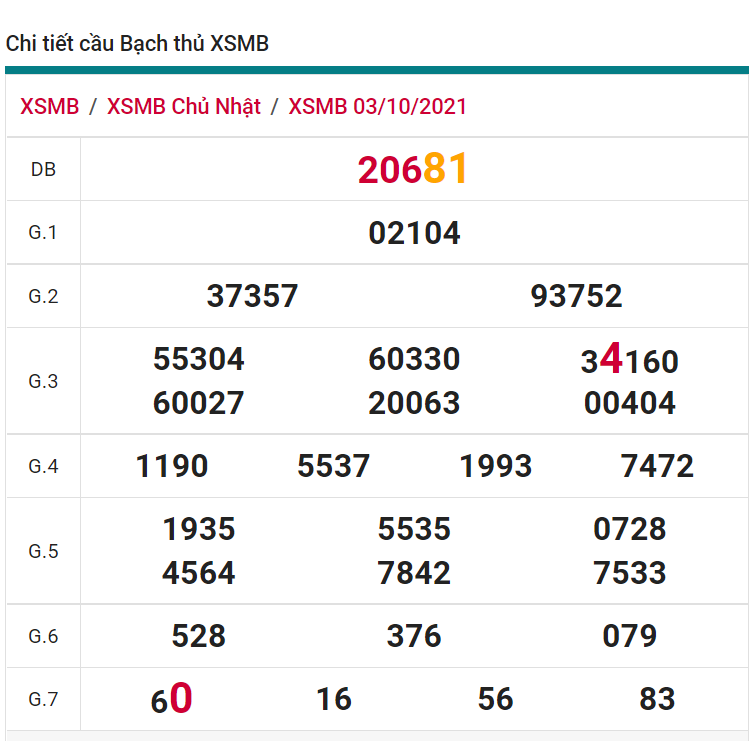The height and width of the screenshot is (741, 751).
Task: Open the XSMB Chủ Nhật link
Action: [x=184, y=107]
